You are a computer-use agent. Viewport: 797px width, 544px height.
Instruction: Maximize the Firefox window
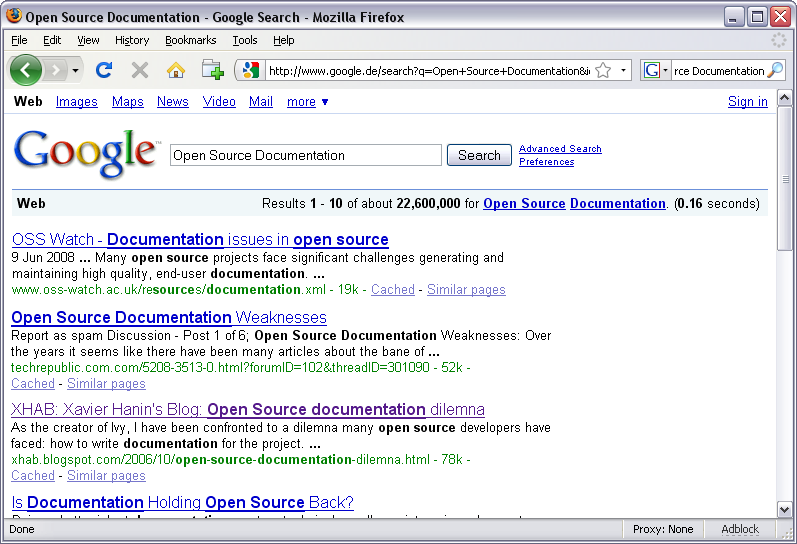point(757,17)
